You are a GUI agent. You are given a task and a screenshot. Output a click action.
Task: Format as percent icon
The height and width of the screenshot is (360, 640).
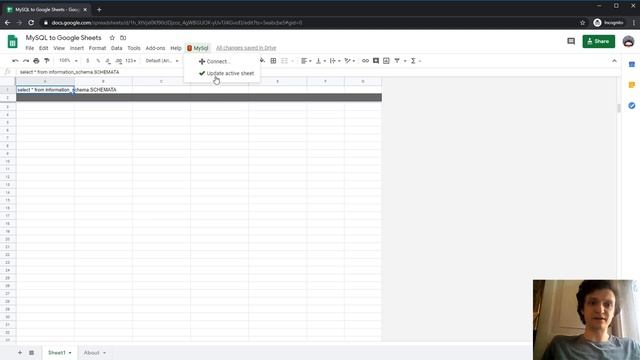coord(98,61)
